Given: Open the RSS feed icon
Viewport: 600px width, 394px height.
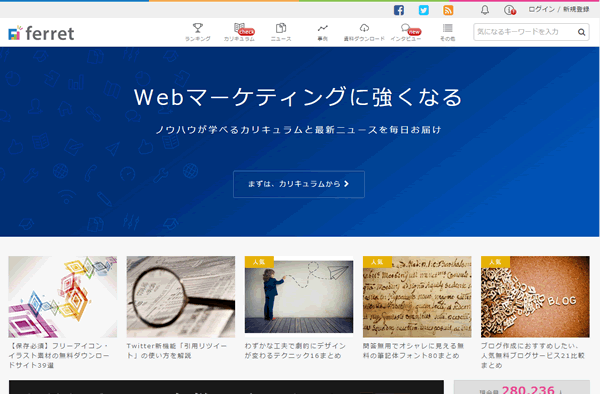Looking at the screenshot, I should click(448, 10).
